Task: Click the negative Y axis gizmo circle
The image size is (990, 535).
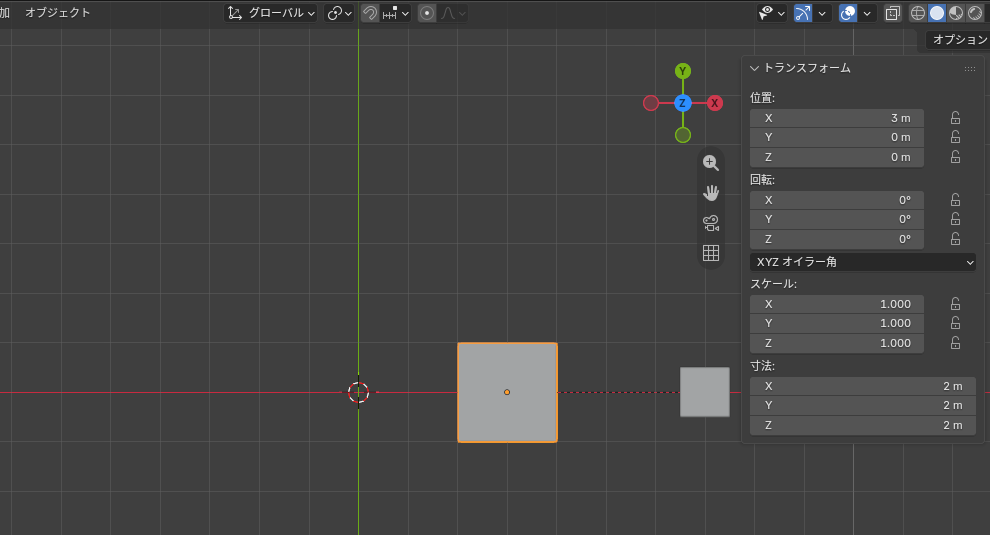Action: pos(683,135)
